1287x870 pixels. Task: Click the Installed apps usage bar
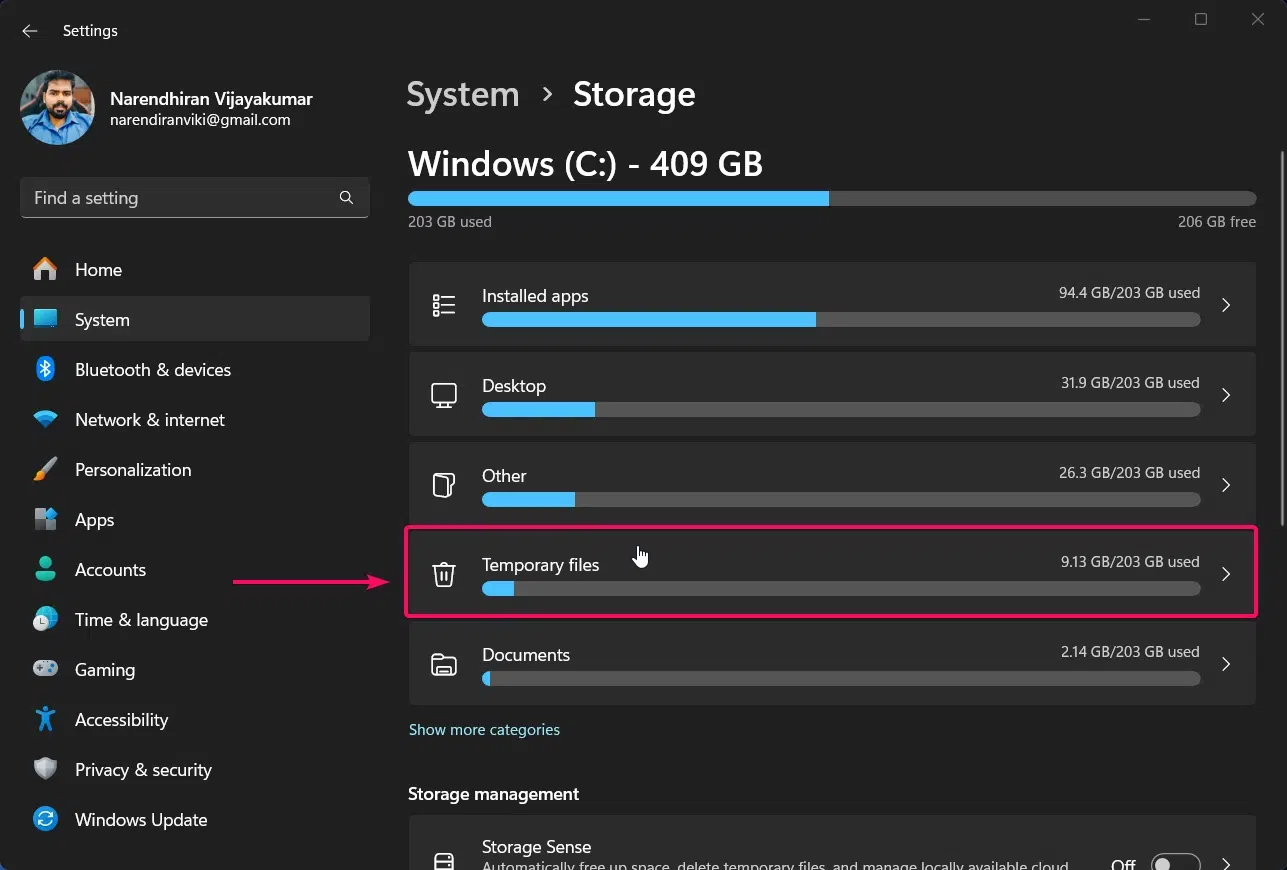[x=841, y=319]
